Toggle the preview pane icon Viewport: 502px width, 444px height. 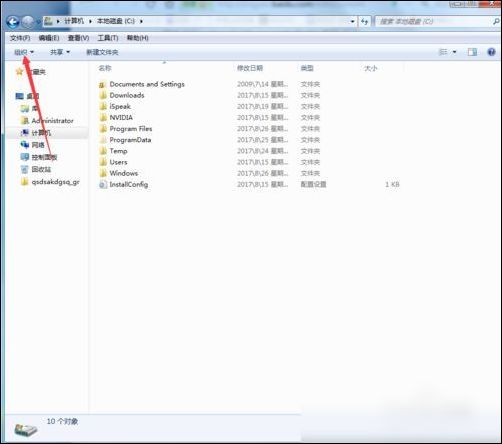pyautogui.click(x=472, y=52)
